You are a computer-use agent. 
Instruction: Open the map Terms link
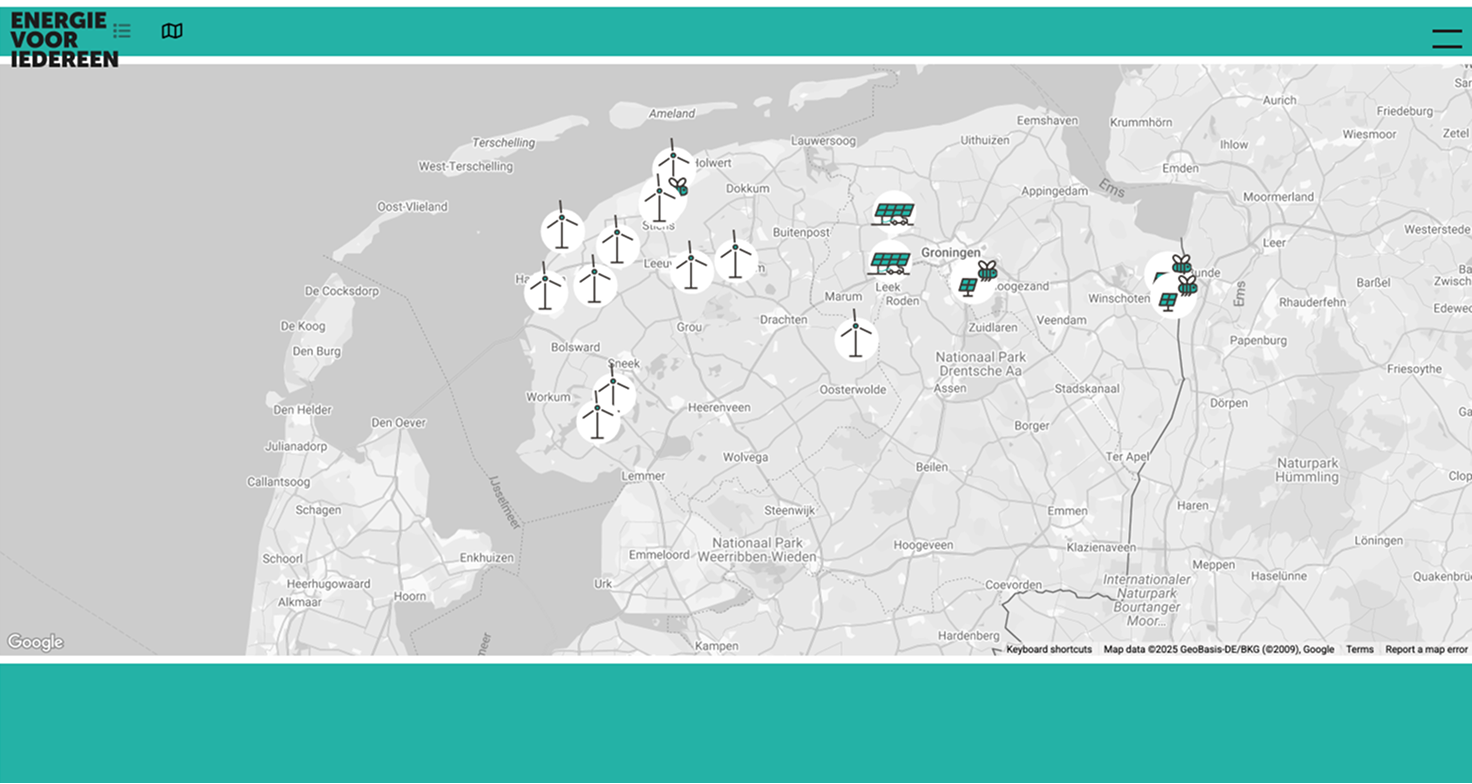(x=1359, y=649)
